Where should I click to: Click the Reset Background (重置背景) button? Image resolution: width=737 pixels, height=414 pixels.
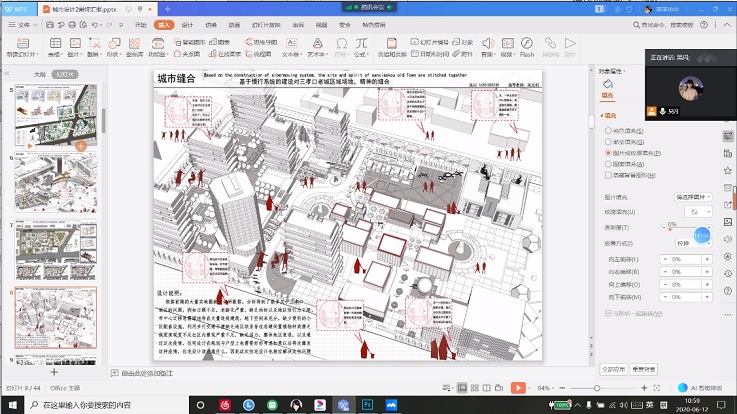coord(645,369)
